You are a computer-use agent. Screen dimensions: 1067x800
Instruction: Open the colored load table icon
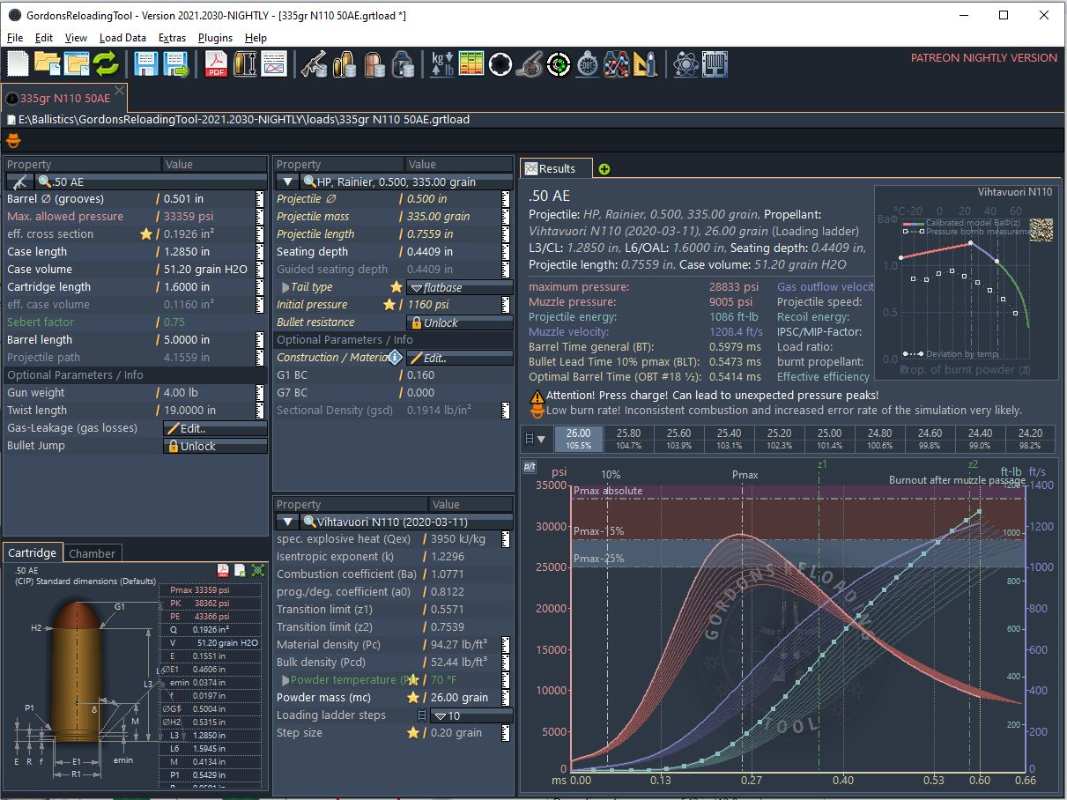(x=471, y=64)
